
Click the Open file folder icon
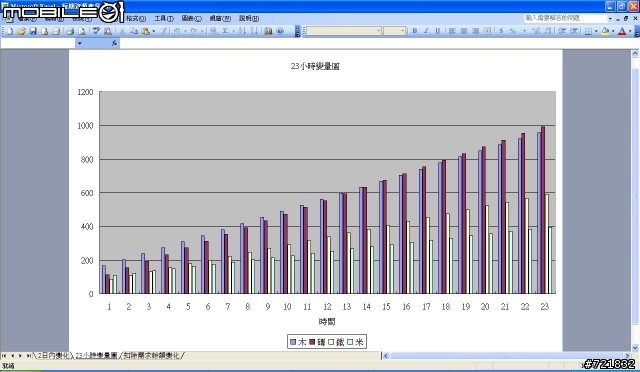pos(21,31)
